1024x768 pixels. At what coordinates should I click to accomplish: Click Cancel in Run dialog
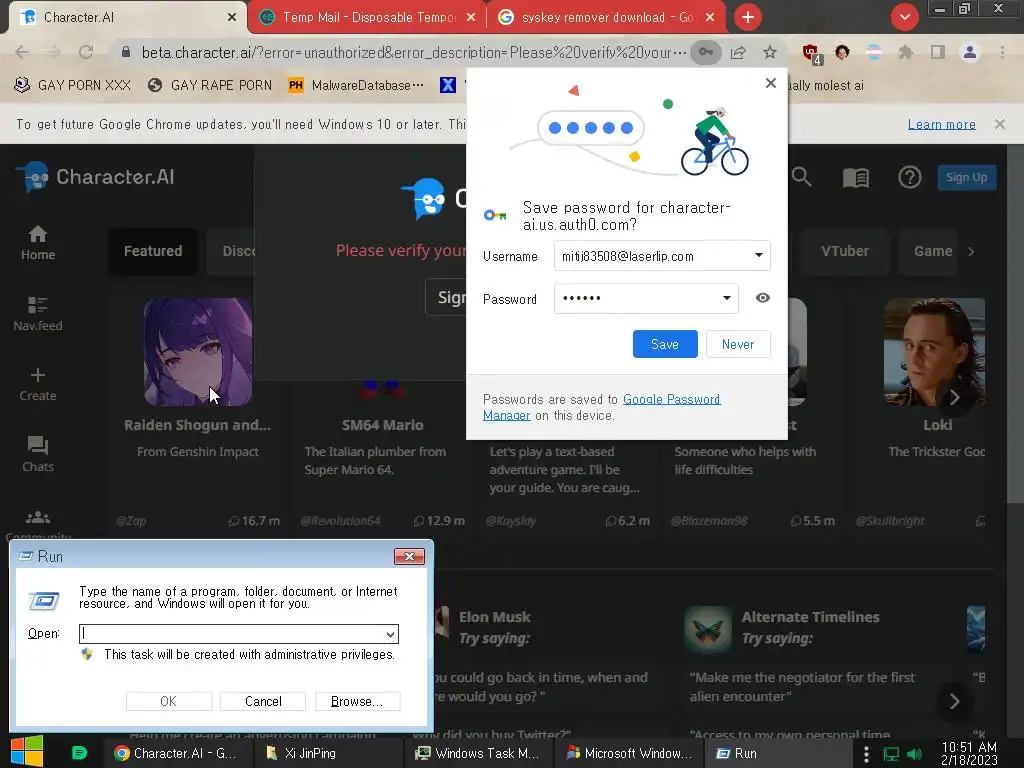263,701
